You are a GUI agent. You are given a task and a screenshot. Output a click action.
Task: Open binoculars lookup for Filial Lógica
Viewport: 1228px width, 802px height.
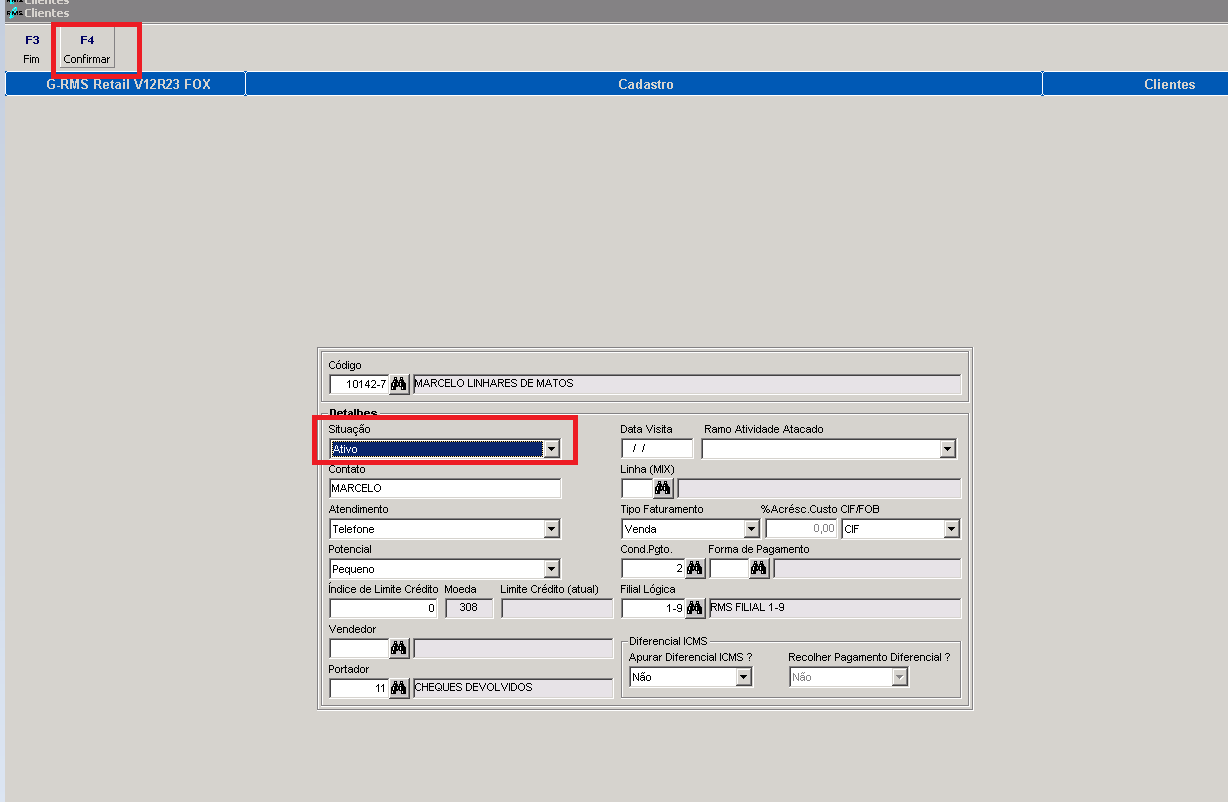pyautogui.click(x=695, y=608)
